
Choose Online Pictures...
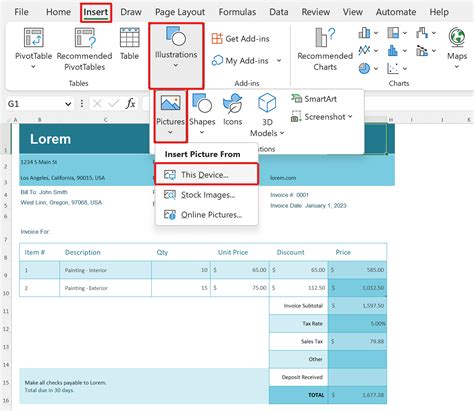(x=206, y=215)
